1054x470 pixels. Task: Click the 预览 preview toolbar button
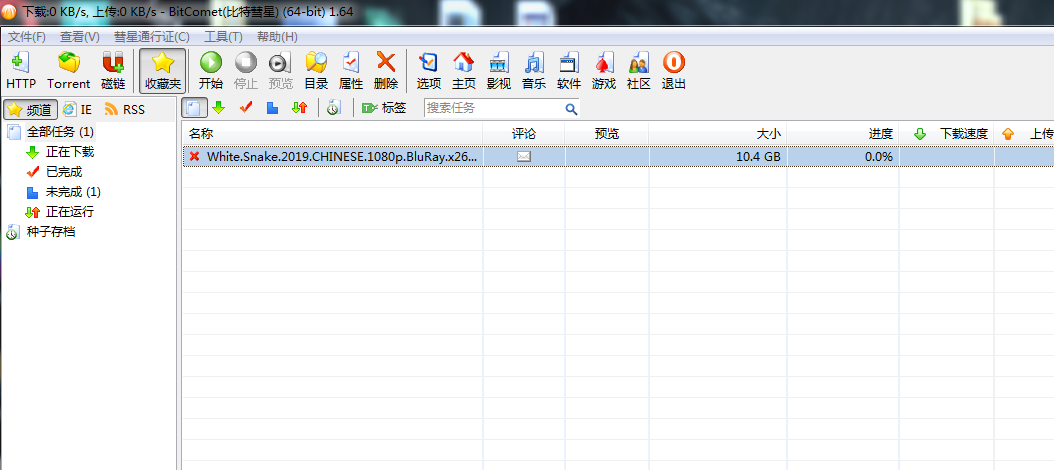pyautogui.click(x=280, y=71)
